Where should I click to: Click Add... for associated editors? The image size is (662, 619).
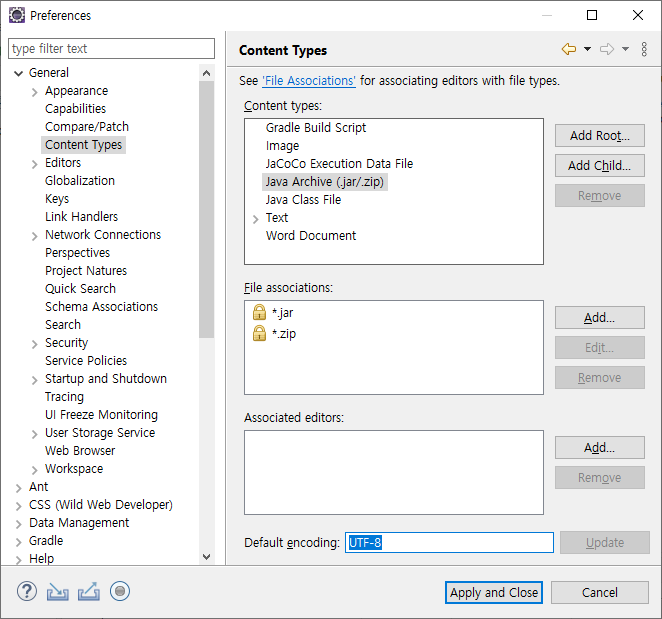pyautogui.click(x=600, y=448)
